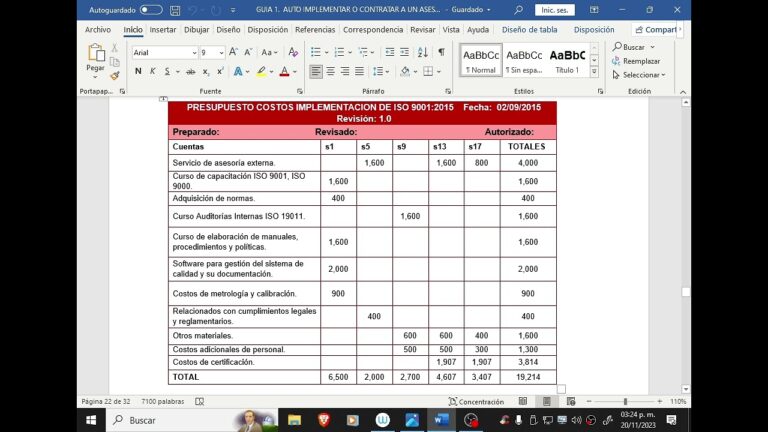Click the justify alignment icon
The image size is (768, 432).
tap(360, 72)
